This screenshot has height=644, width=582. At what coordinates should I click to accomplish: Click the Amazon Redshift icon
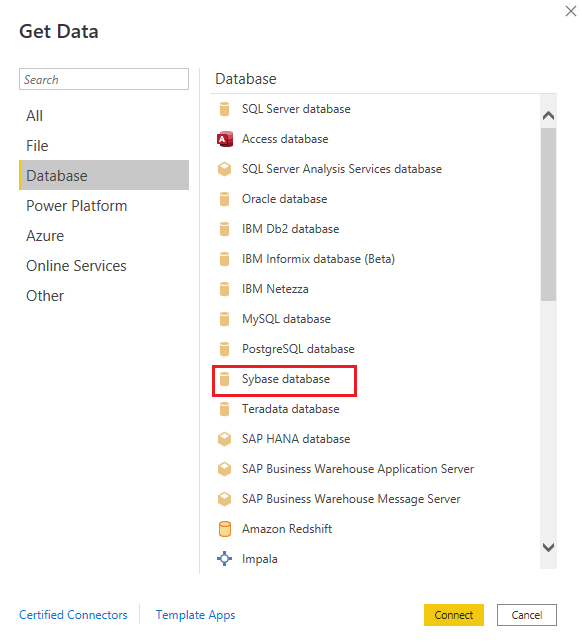[225, 529]
